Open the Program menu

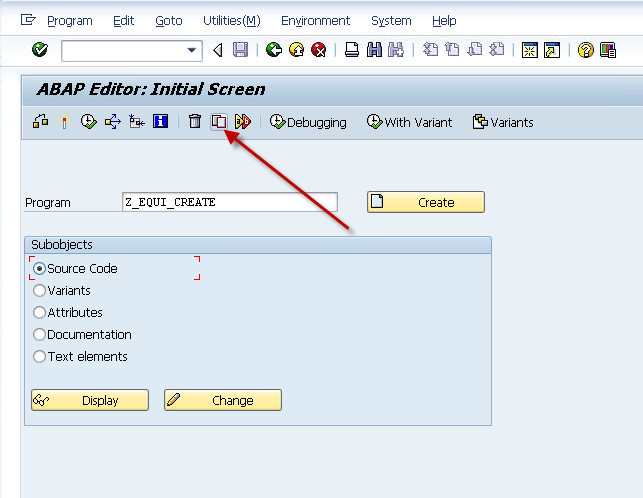coord(70,21)
